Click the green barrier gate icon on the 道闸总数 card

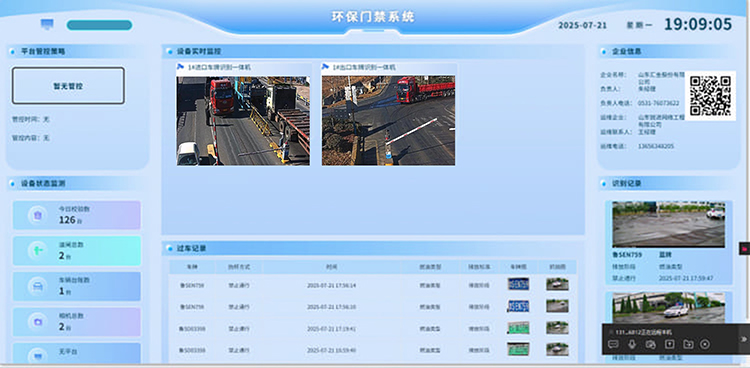click(38, 250)
